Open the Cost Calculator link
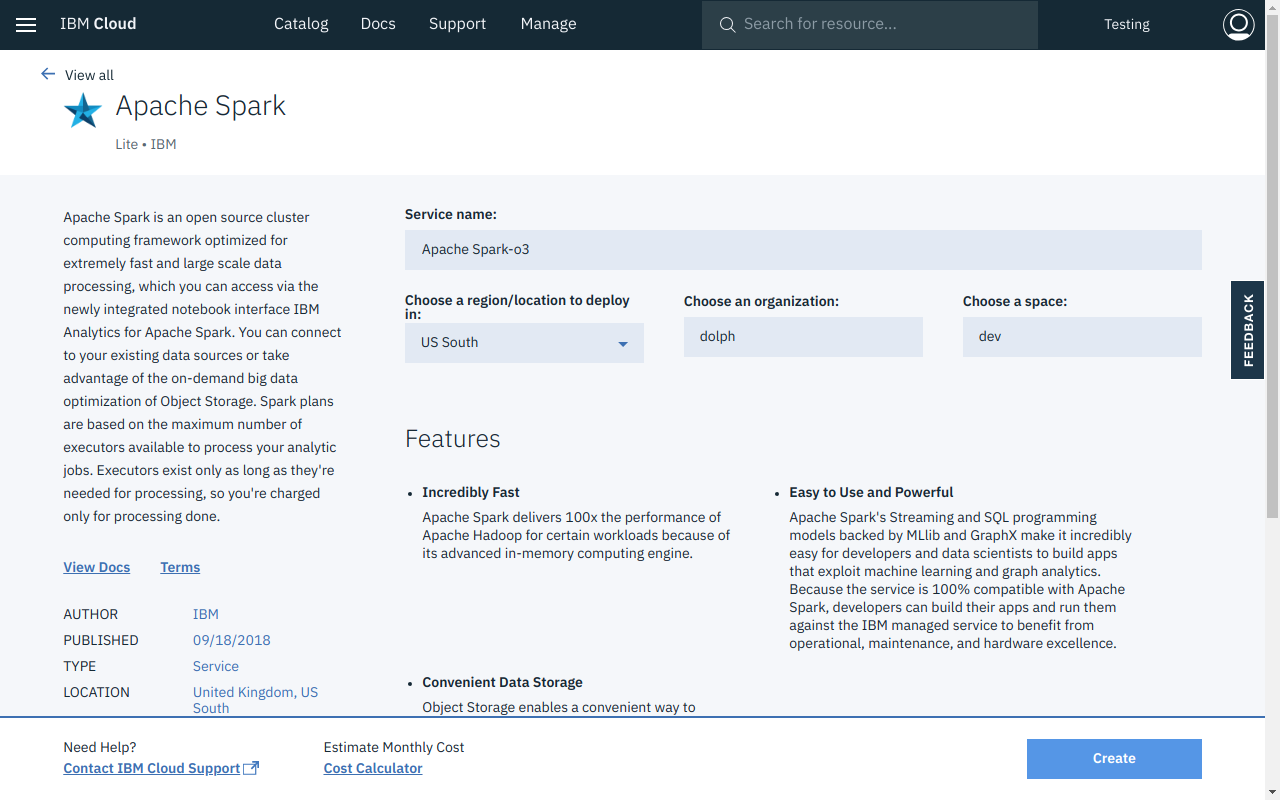 (373, 768)
